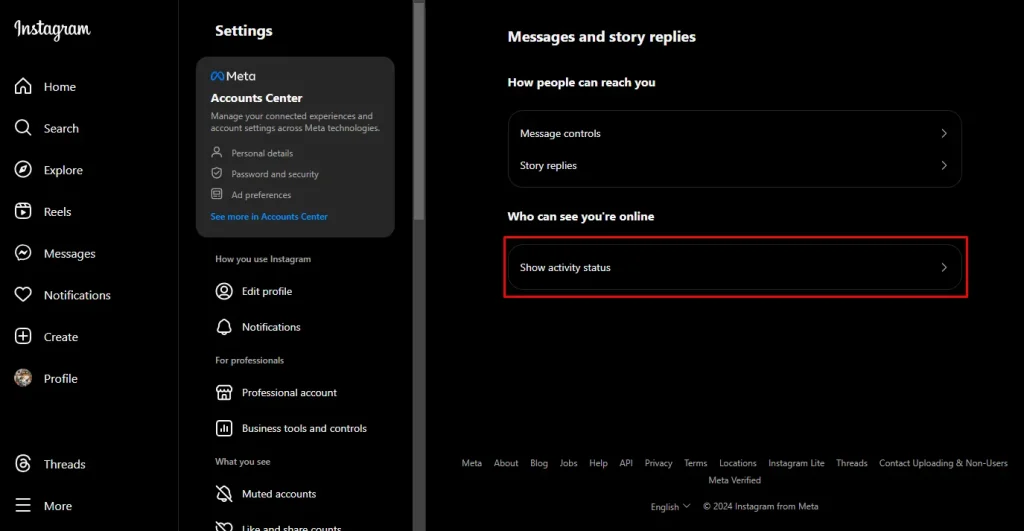Click Ad preferences text
The height and width of the screenshot is (531, 1024).
click(261, 195)
